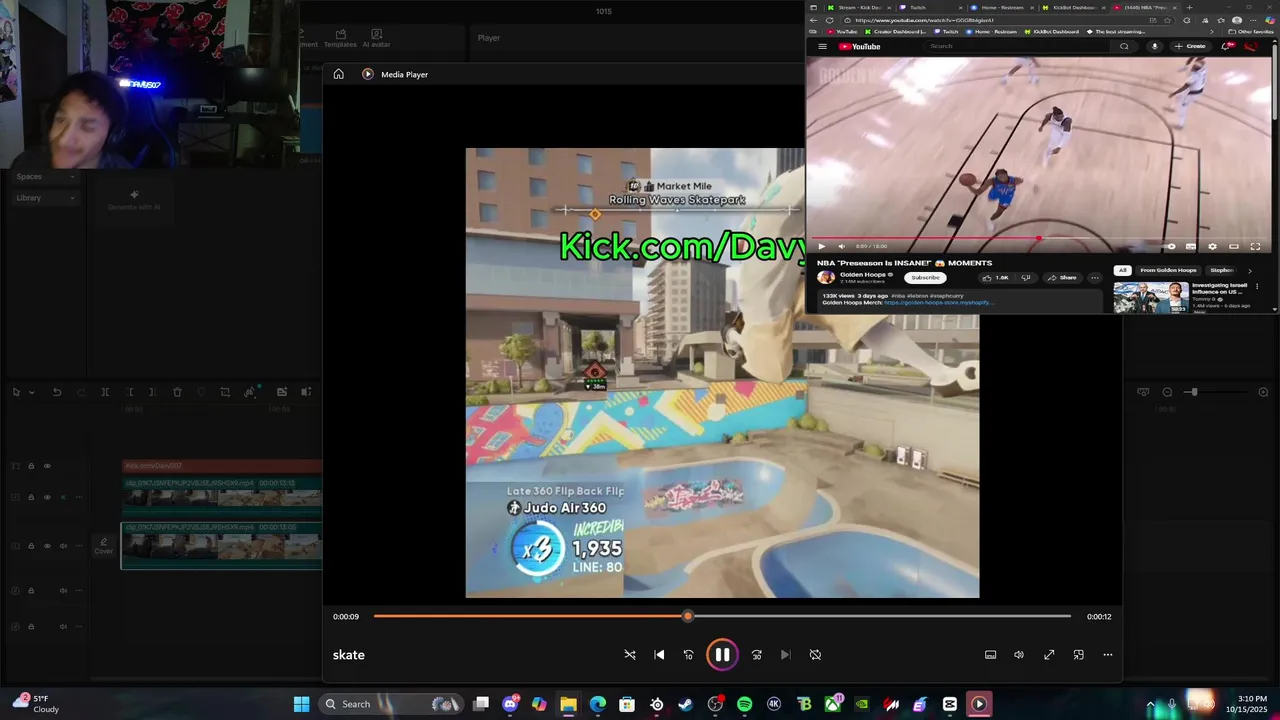Switch Media Player to mini player
Screen dimensions: 1280x720
coord(1078,655)
